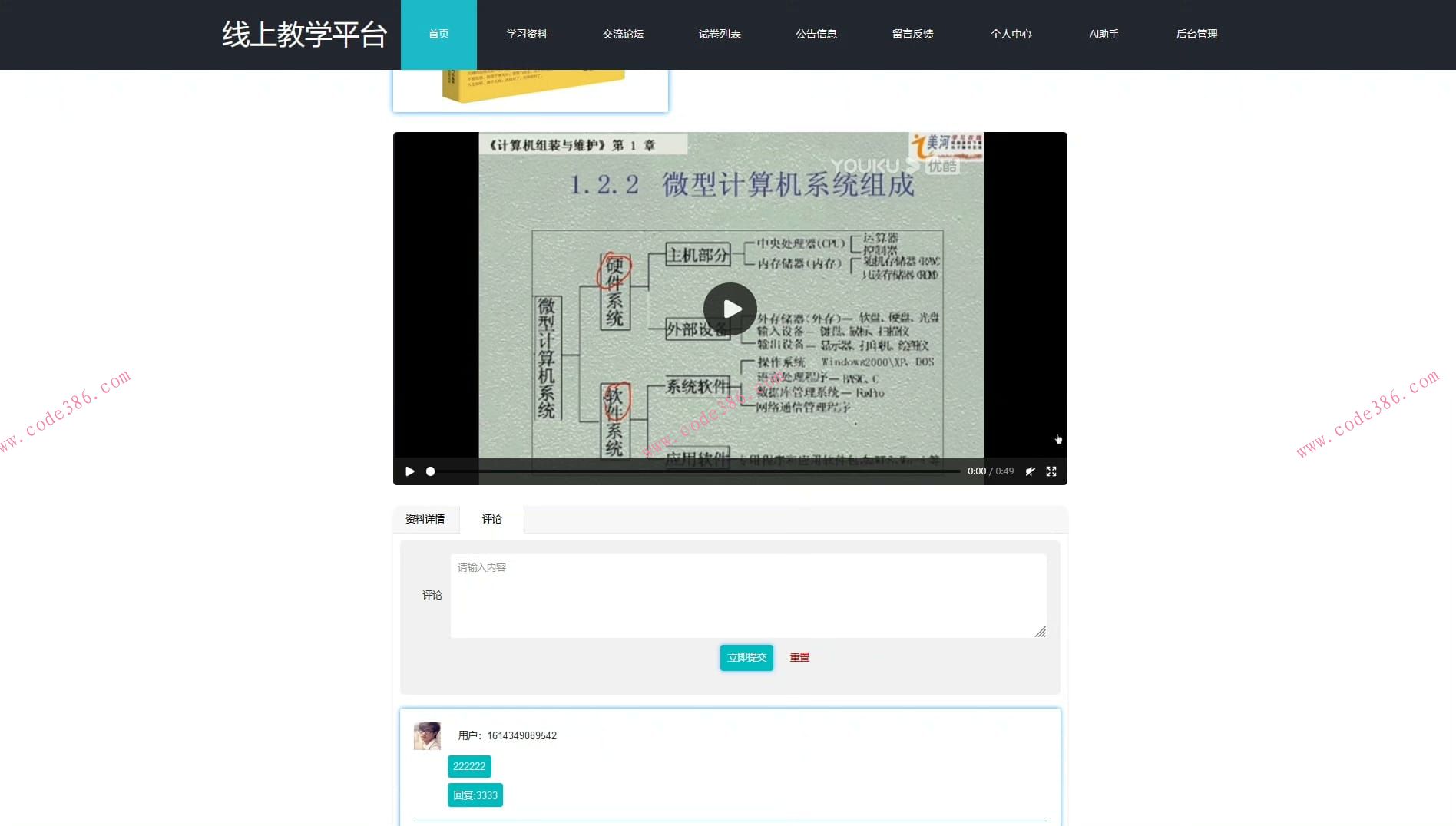Screen dimensions: 1456x826
Task: Go to 留言反馈
Action: [913, 35]
